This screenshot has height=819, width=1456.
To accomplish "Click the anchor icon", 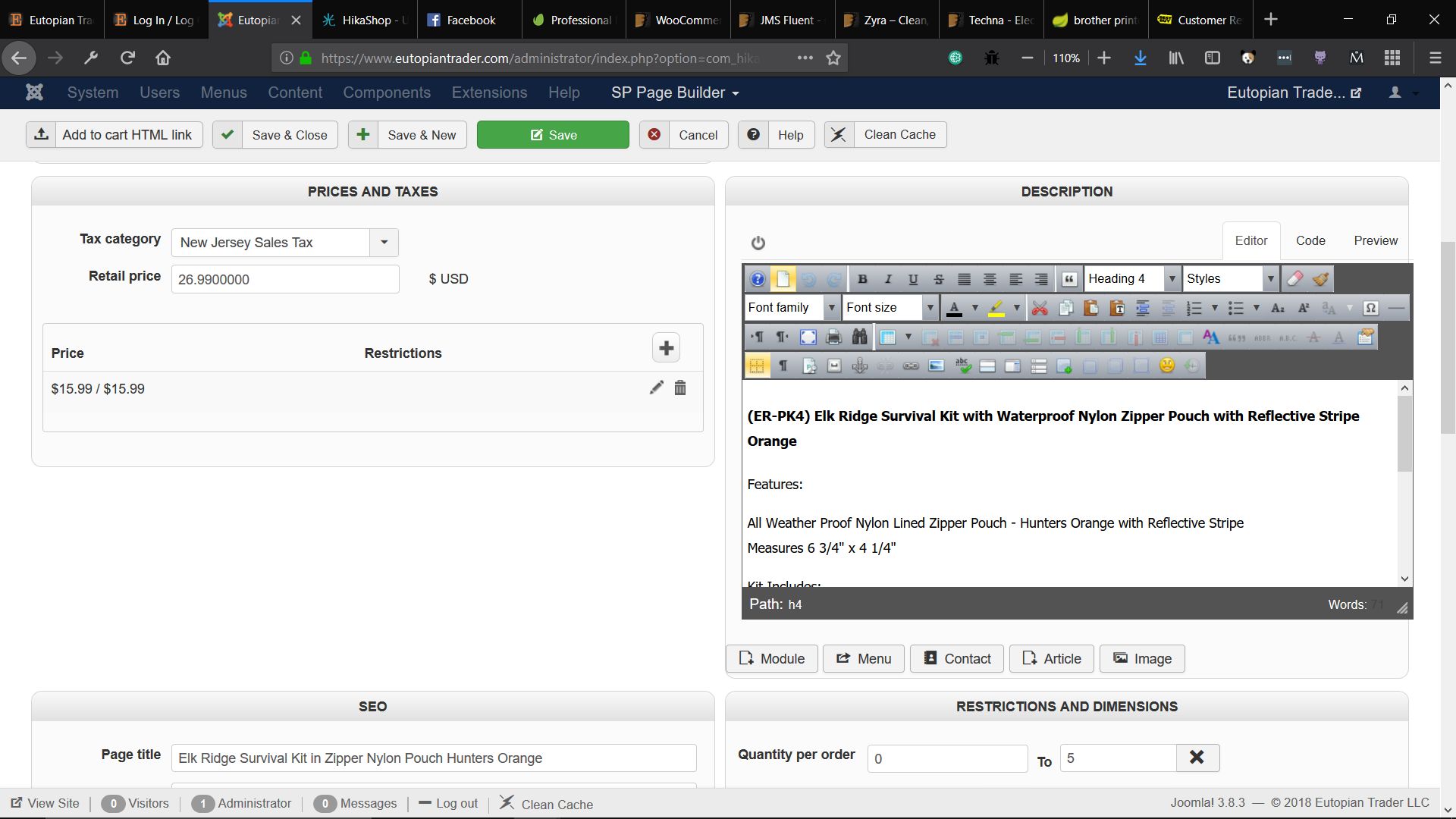I will (x=859, y=366).
